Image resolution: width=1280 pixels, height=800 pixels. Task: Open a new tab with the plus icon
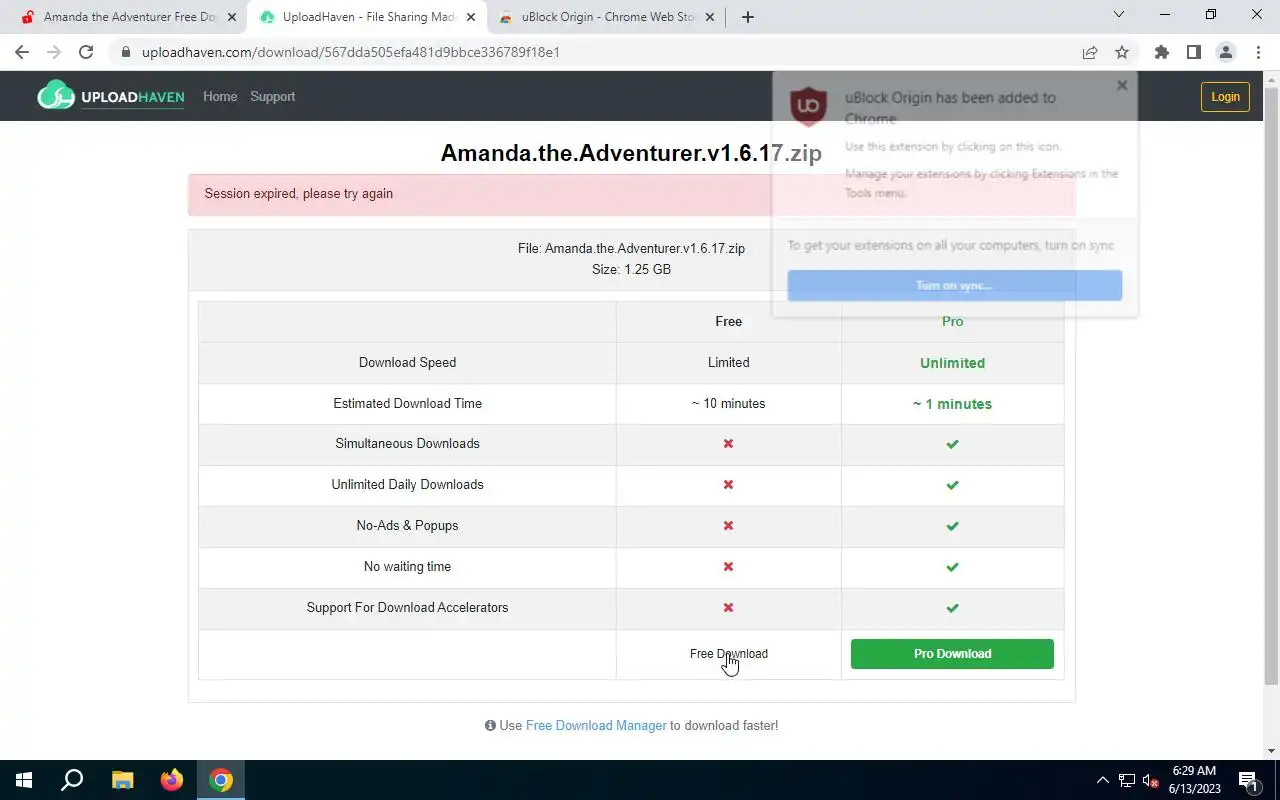[747, 17]
